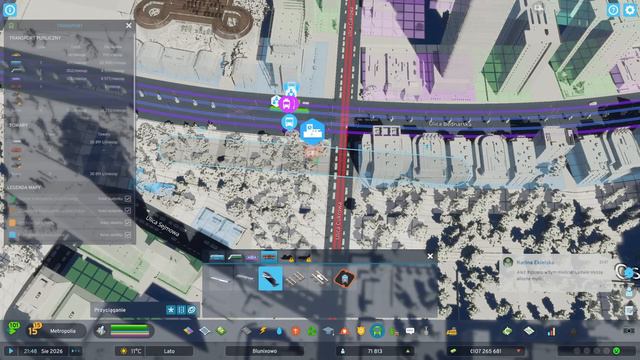This screenshot has width=640, height=360.
Task: Open the 71 813 population panel
Action: click(375, 351)
